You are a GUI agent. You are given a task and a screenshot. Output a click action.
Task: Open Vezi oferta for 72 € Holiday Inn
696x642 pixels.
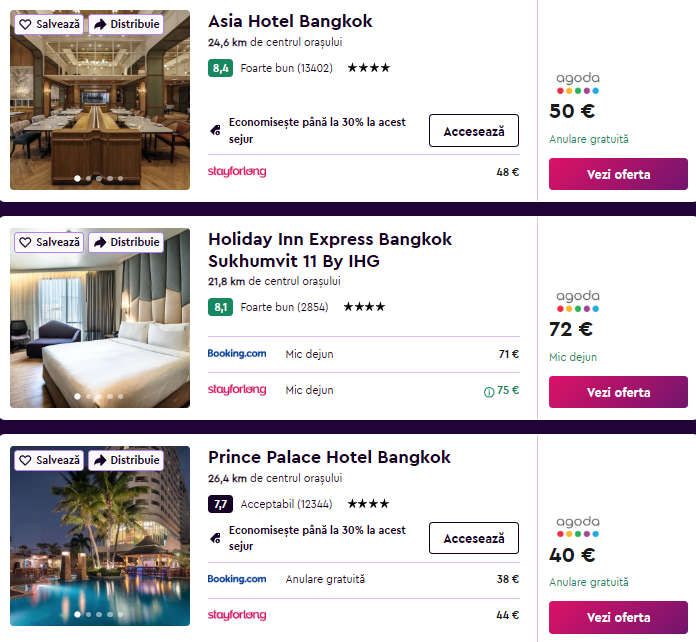(x=618, y=392)
